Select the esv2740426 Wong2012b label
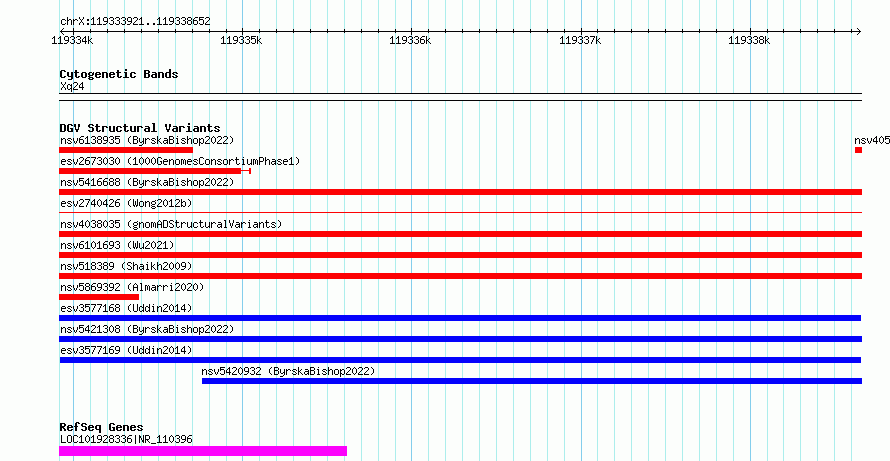Screen dimensions: 890x461 tap(127, 203)
